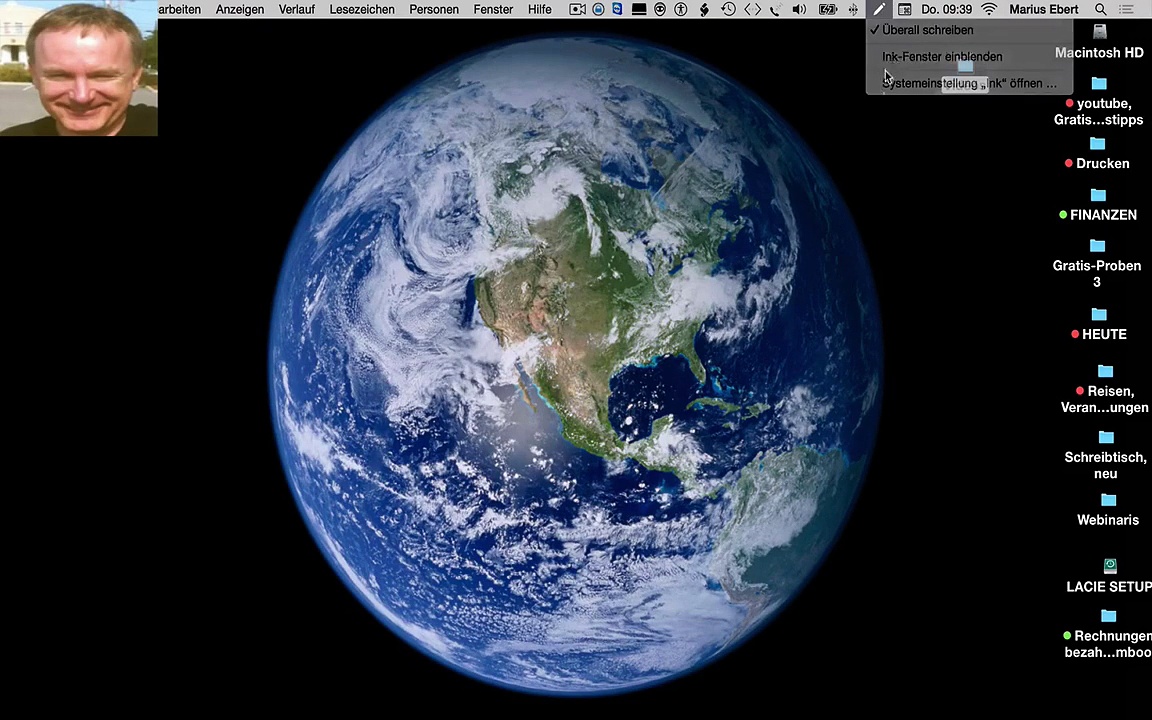Click the Do. 09:39 clock
The height and width of the screenshot is (720, 1152).
pos(946,10)
